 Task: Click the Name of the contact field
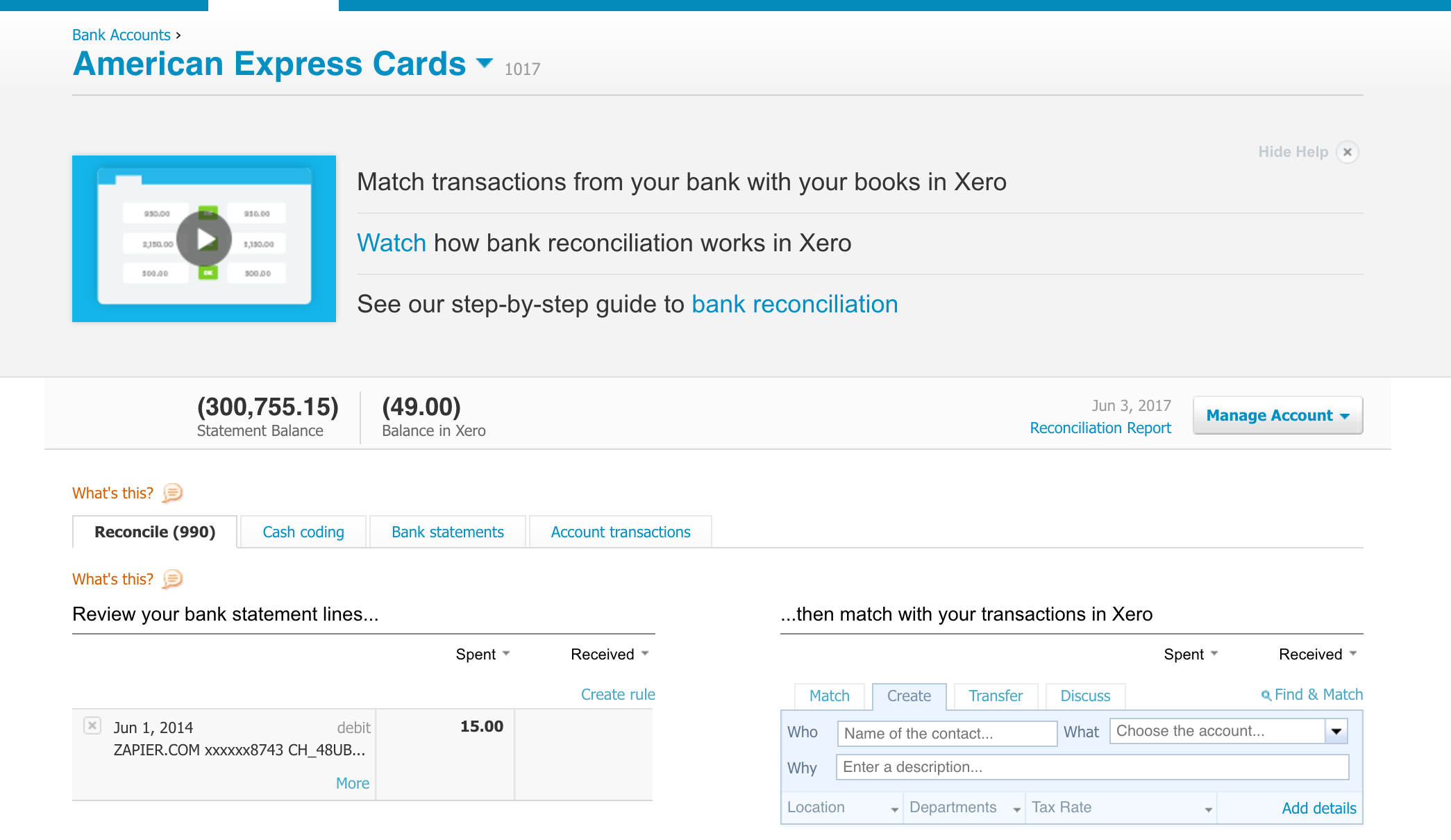947,733
